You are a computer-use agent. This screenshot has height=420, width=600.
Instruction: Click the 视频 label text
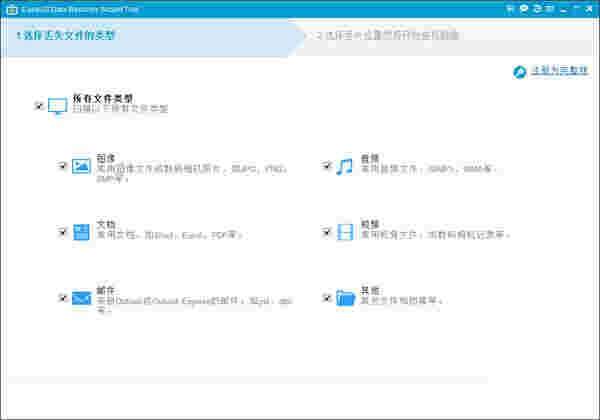[370, 224]
